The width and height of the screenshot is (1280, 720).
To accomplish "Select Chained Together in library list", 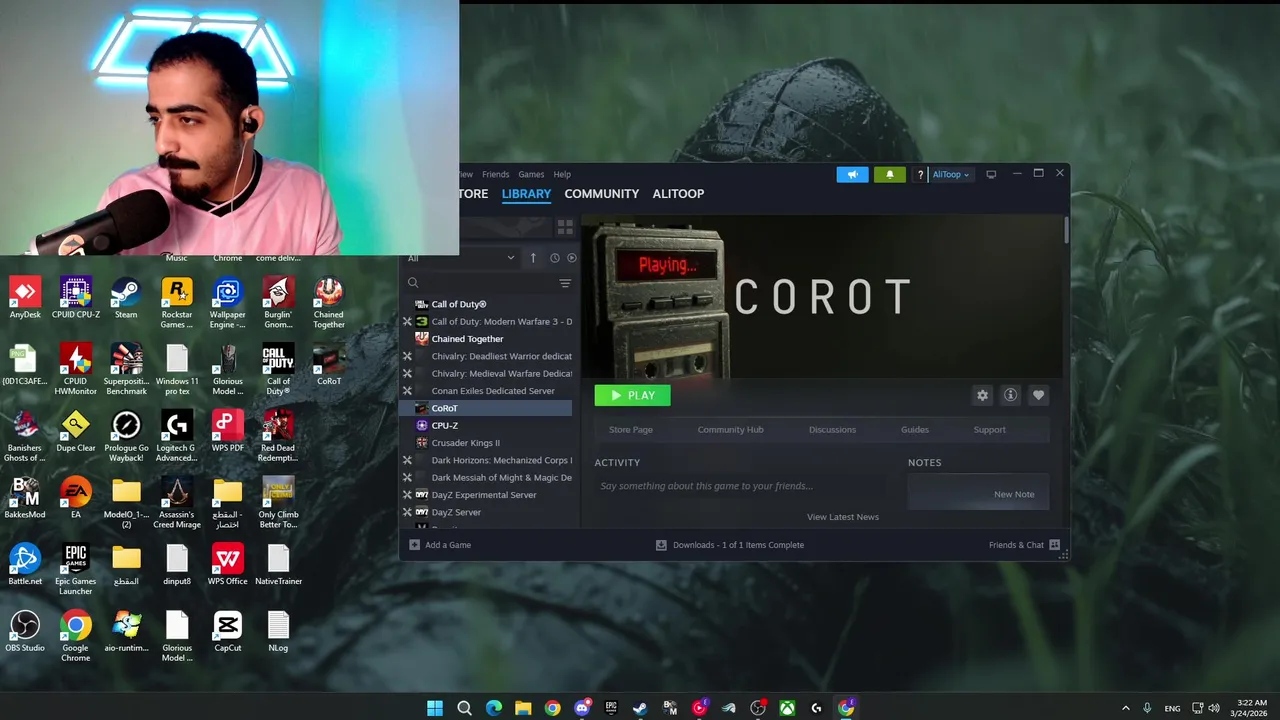I will tap(467, 339).
